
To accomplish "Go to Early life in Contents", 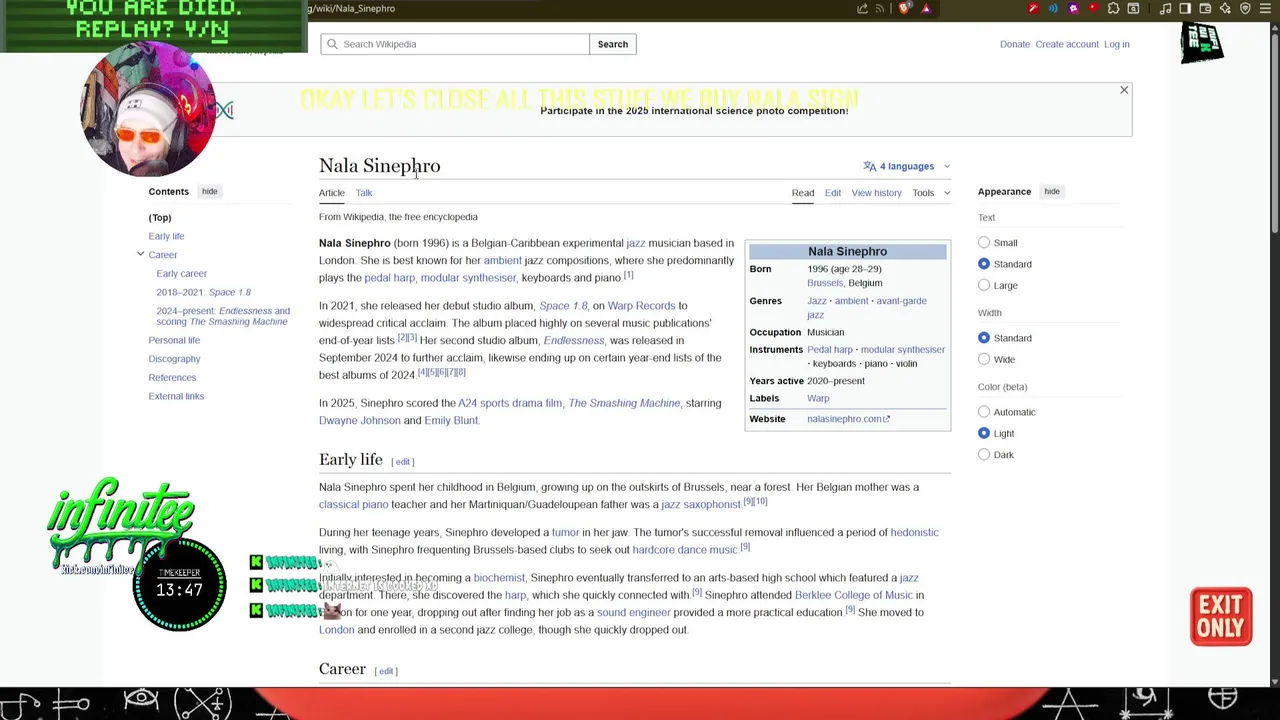I will pyautogui.click(x=166, y=236).
